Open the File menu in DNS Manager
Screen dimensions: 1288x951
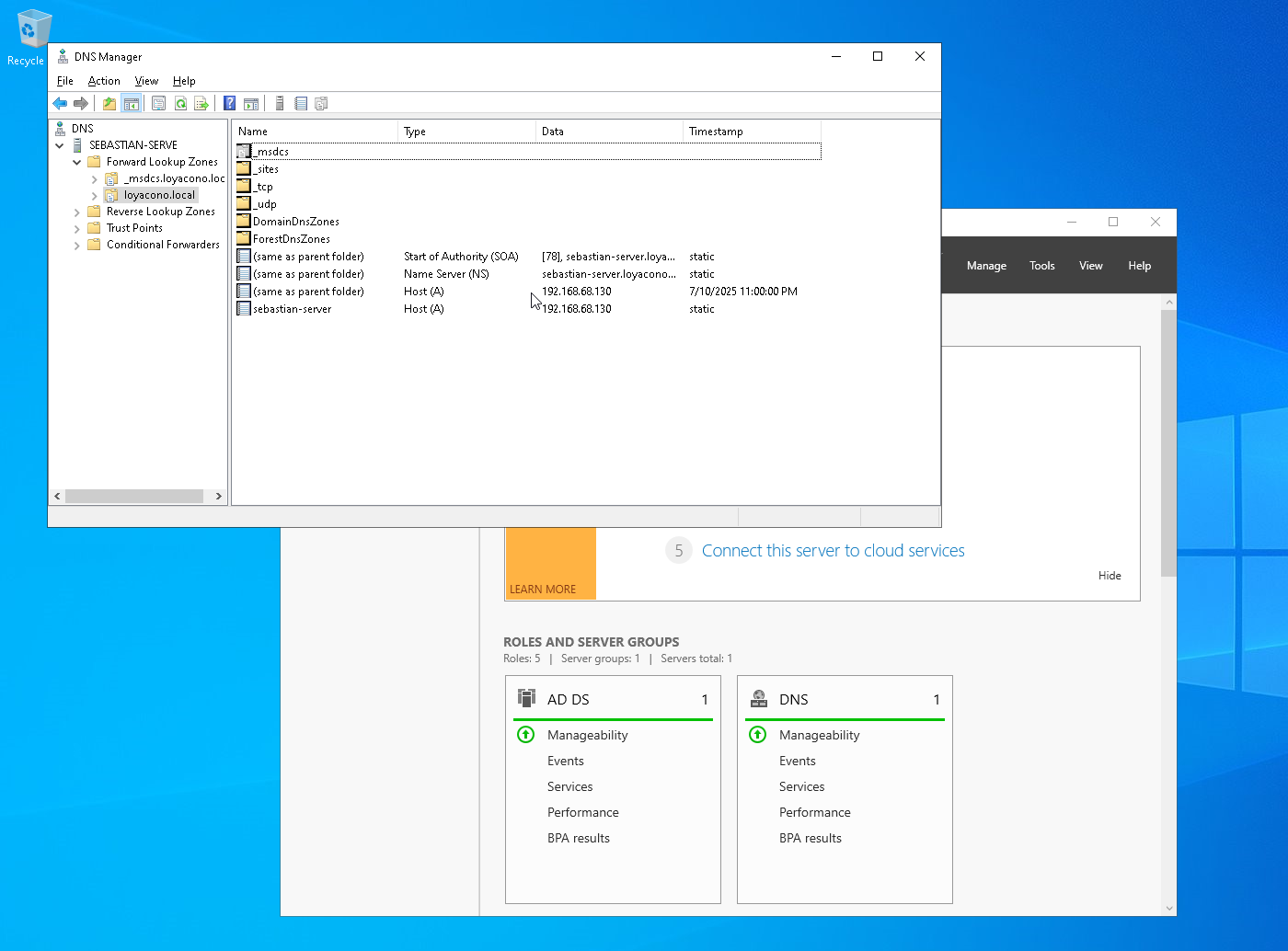64,81
